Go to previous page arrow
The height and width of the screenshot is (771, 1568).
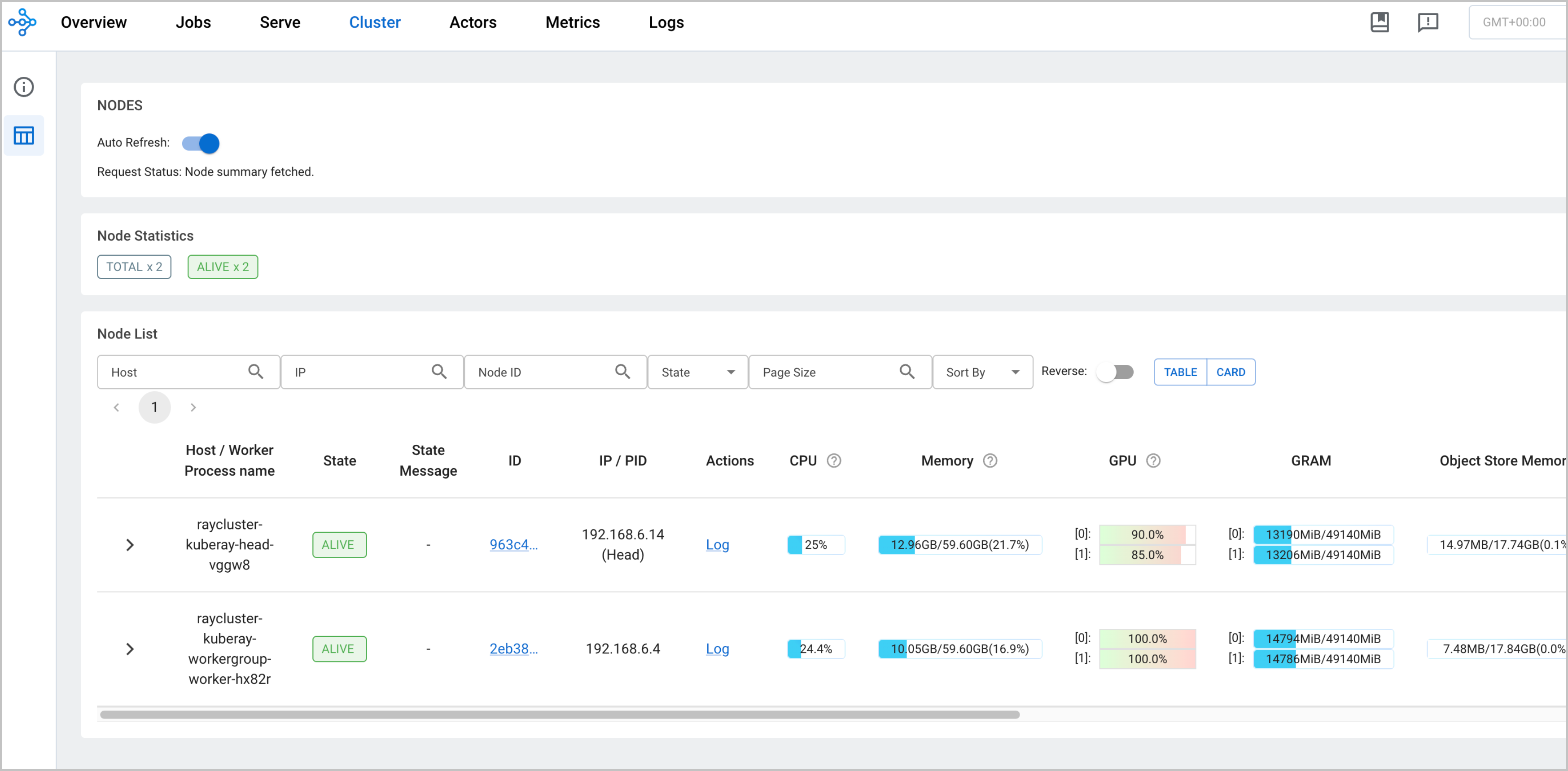[x=116, y=407]
